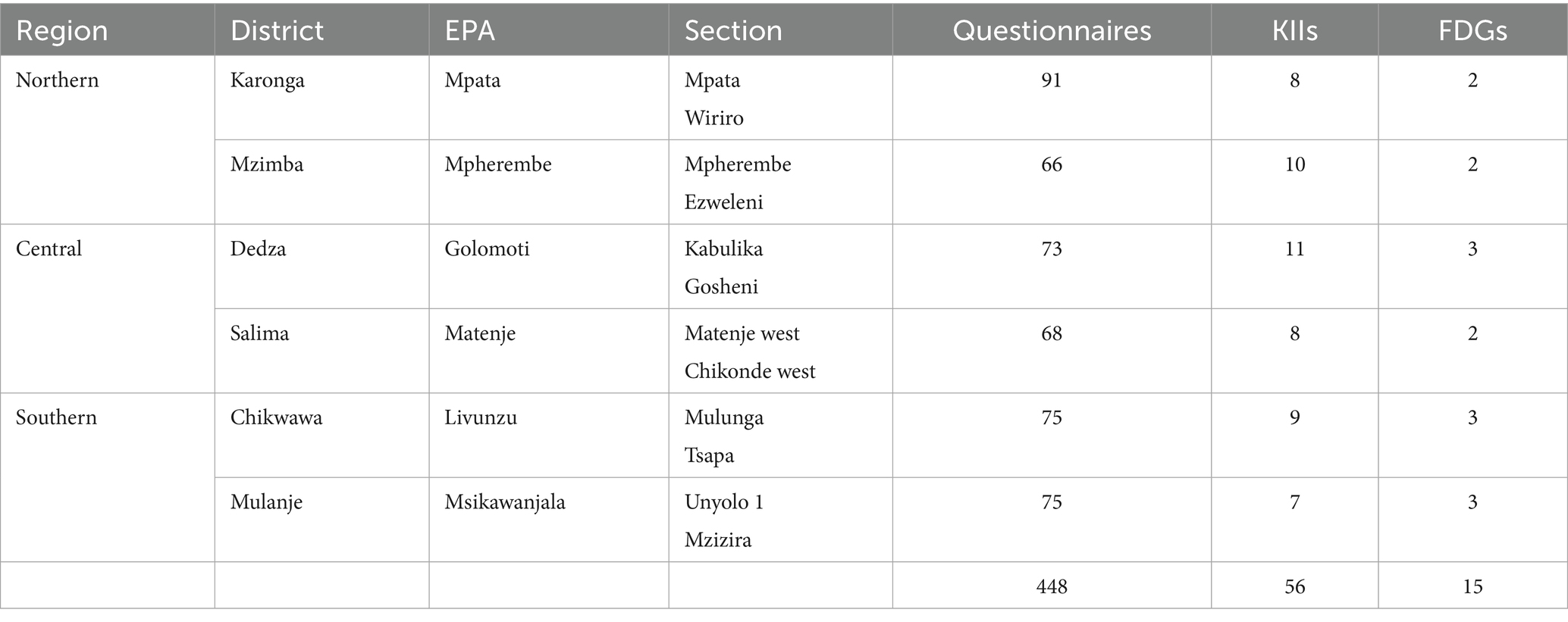Image resolution: width=1568 pixels, height=622 pixels.
Task: Click the Questionnaires column header
Action: point(1051,31)
